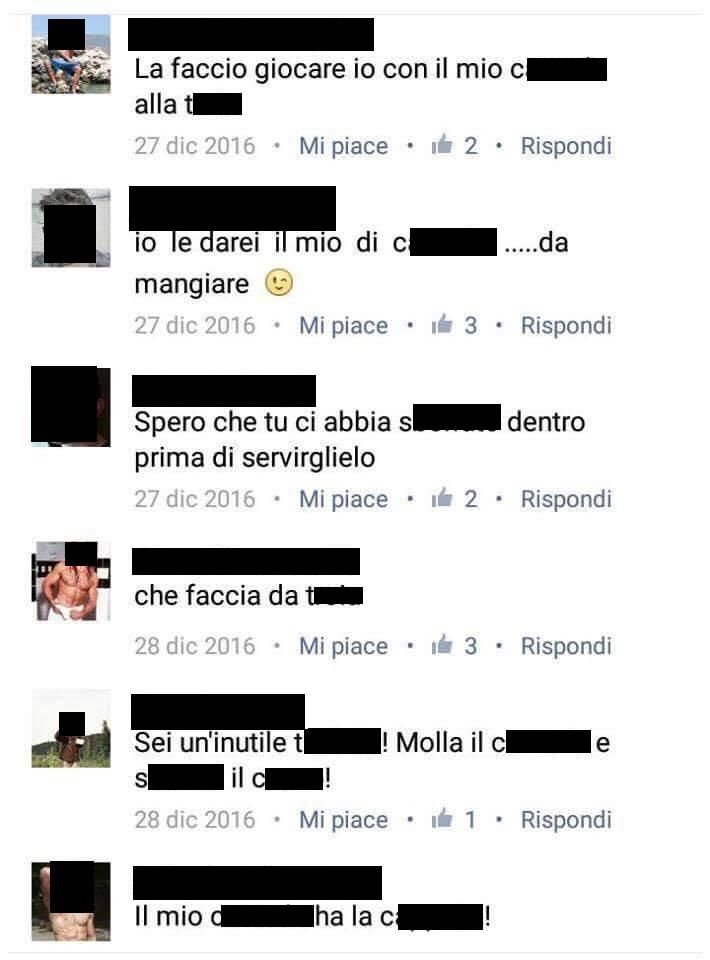This screenshot has width=710, height=960.
Task: Click Mi piace under 'che faccia da' comment
Action: [x=343, y=647]
